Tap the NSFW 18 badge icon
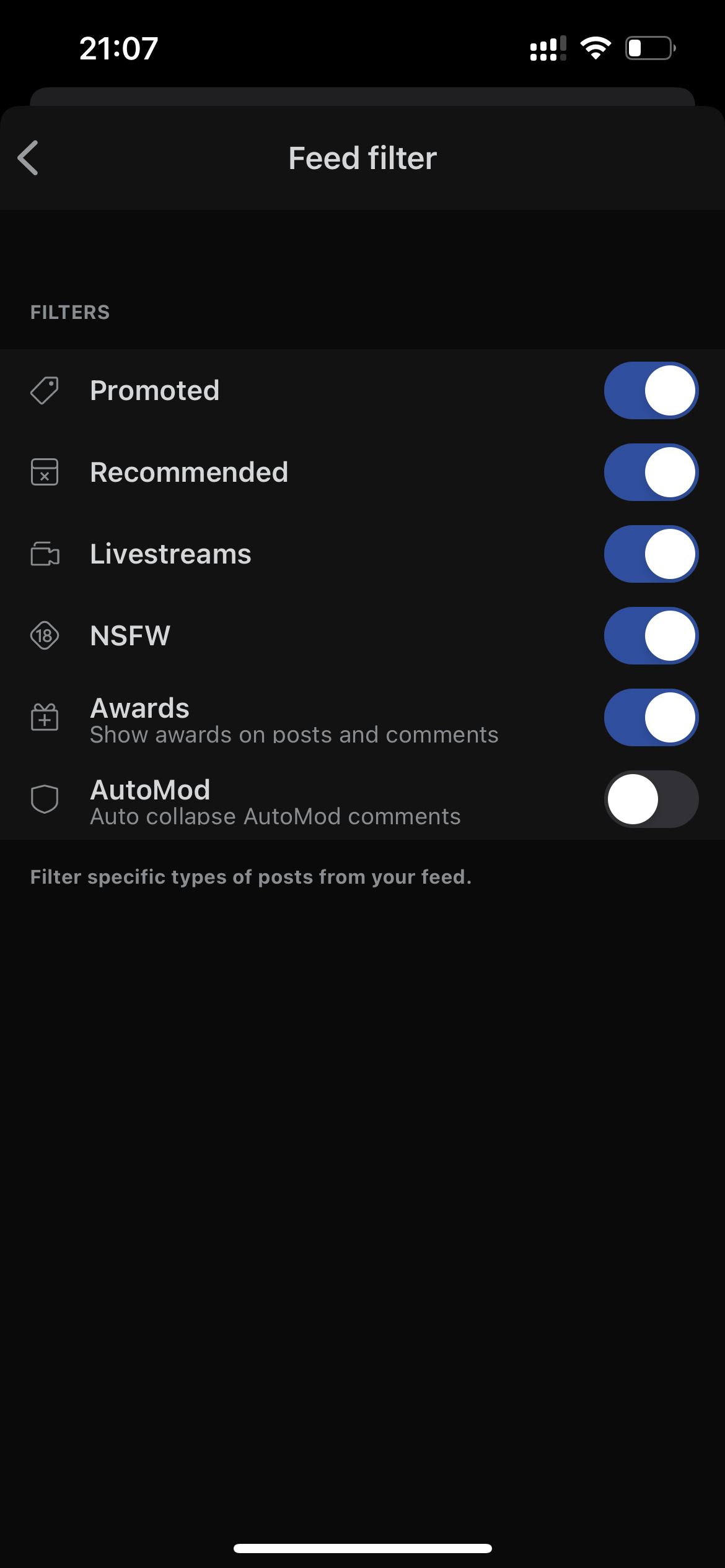Image resolution: width=725 pixels, height=1568 pixels. tap(45, 636)
